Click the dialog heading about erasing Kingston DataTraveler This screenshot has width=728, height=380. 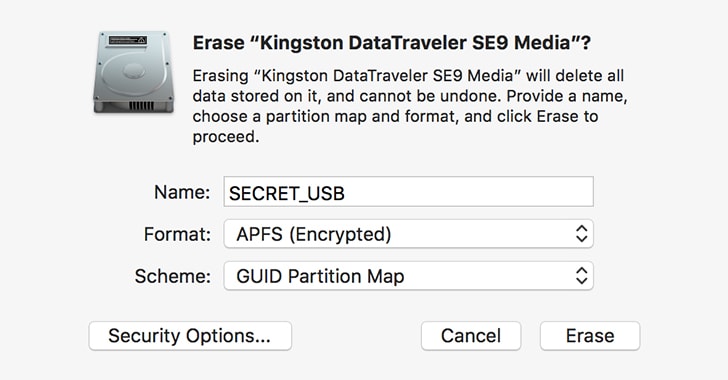(x=392, y=43)
